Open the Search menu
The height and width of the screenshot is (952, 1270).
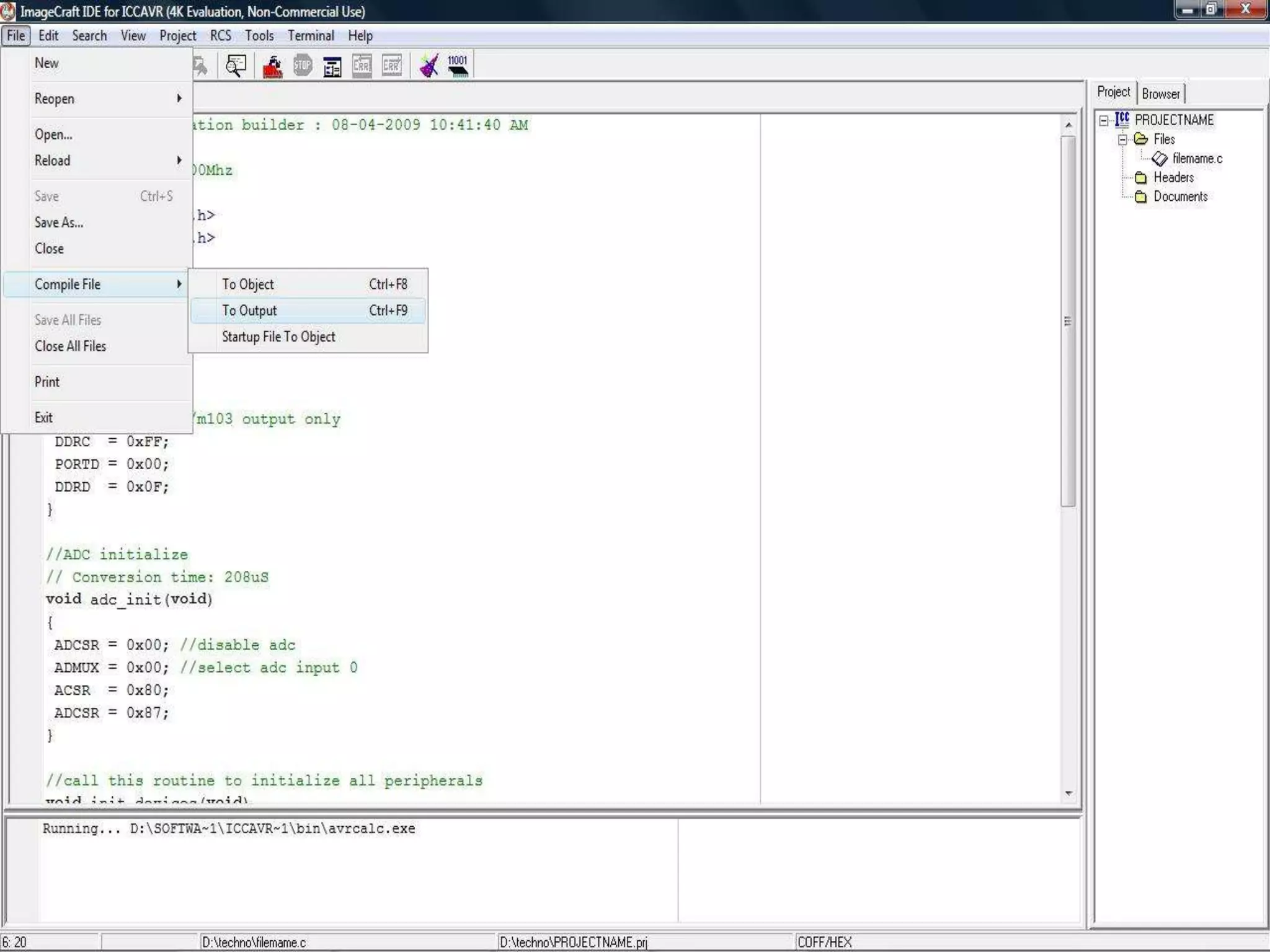tap(89, 35)
